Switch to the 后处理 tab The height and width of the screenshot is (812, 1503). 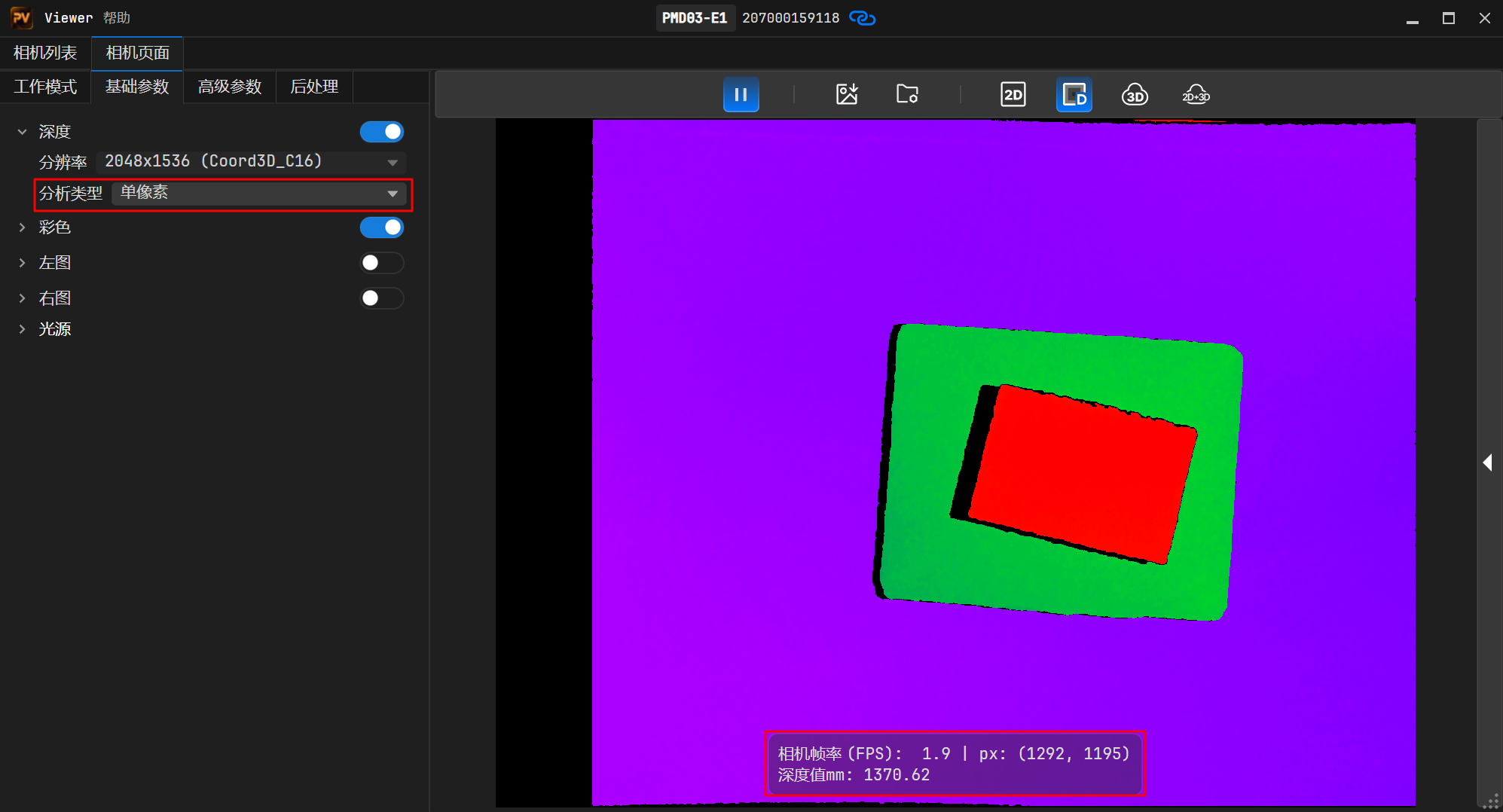314,87
